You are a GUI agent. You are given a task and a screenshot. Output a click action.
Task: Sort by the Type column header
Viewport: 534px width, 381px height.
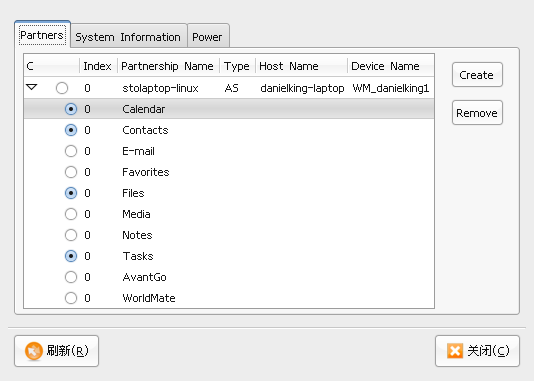coord(237,66)
